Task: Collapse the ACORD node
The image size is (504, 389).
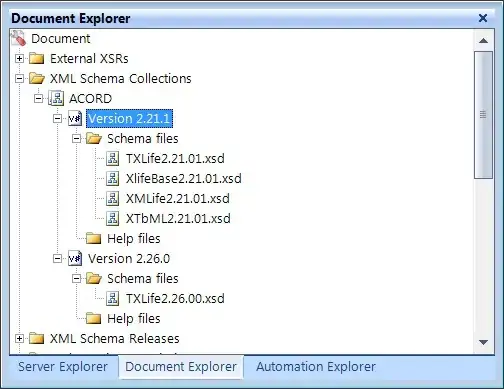Action: (x=38, y=99)
